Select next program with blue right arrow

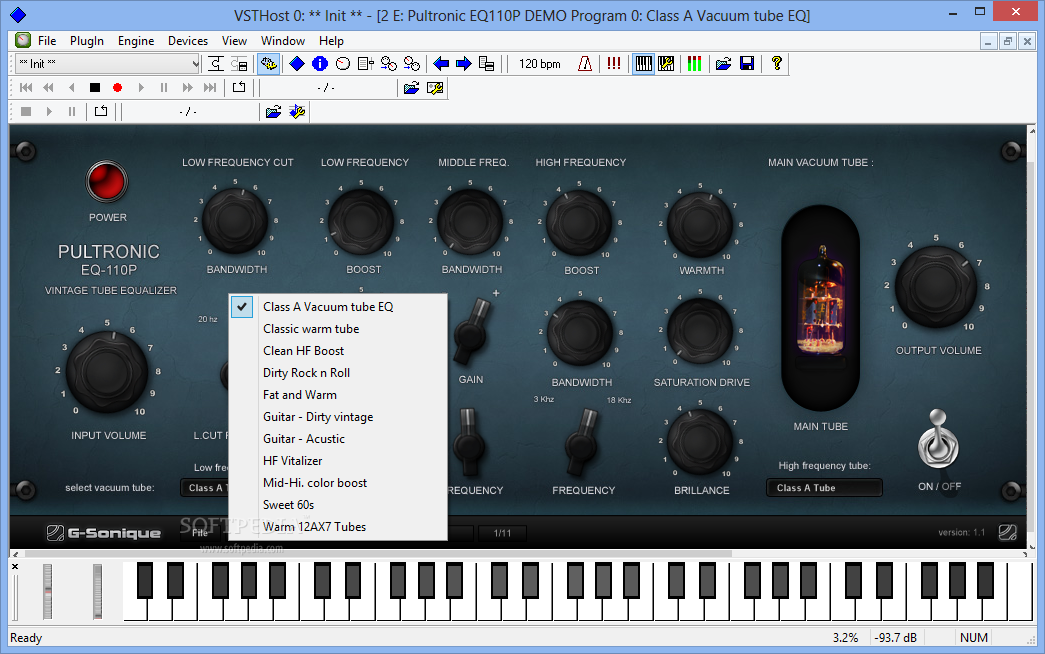[x=464, y=63]
